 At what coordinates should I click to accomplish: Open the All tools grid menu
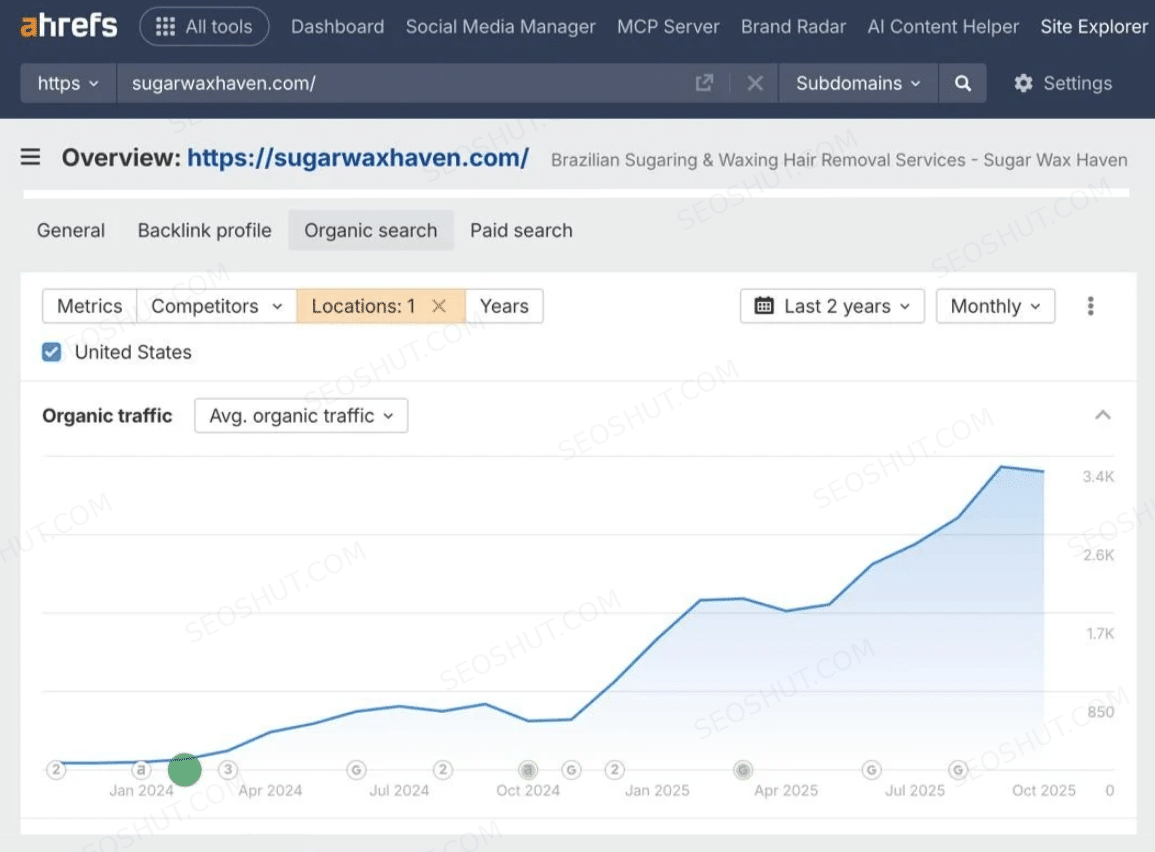click(x=204, y=27)
